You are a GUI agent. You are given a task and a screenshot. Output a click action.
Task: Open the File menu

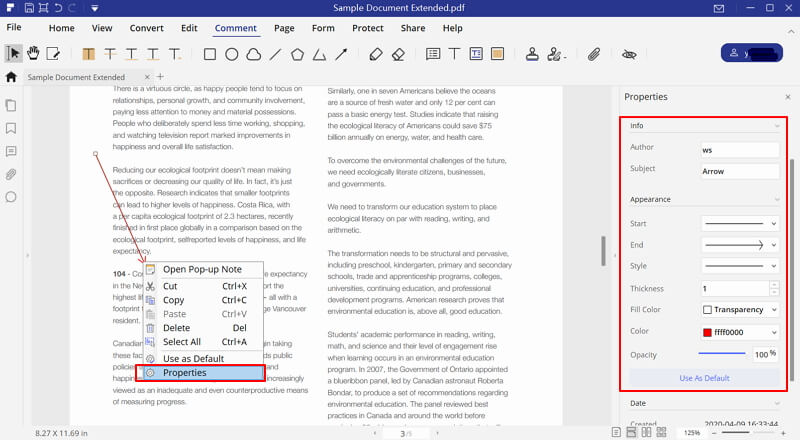coord(14,28)
